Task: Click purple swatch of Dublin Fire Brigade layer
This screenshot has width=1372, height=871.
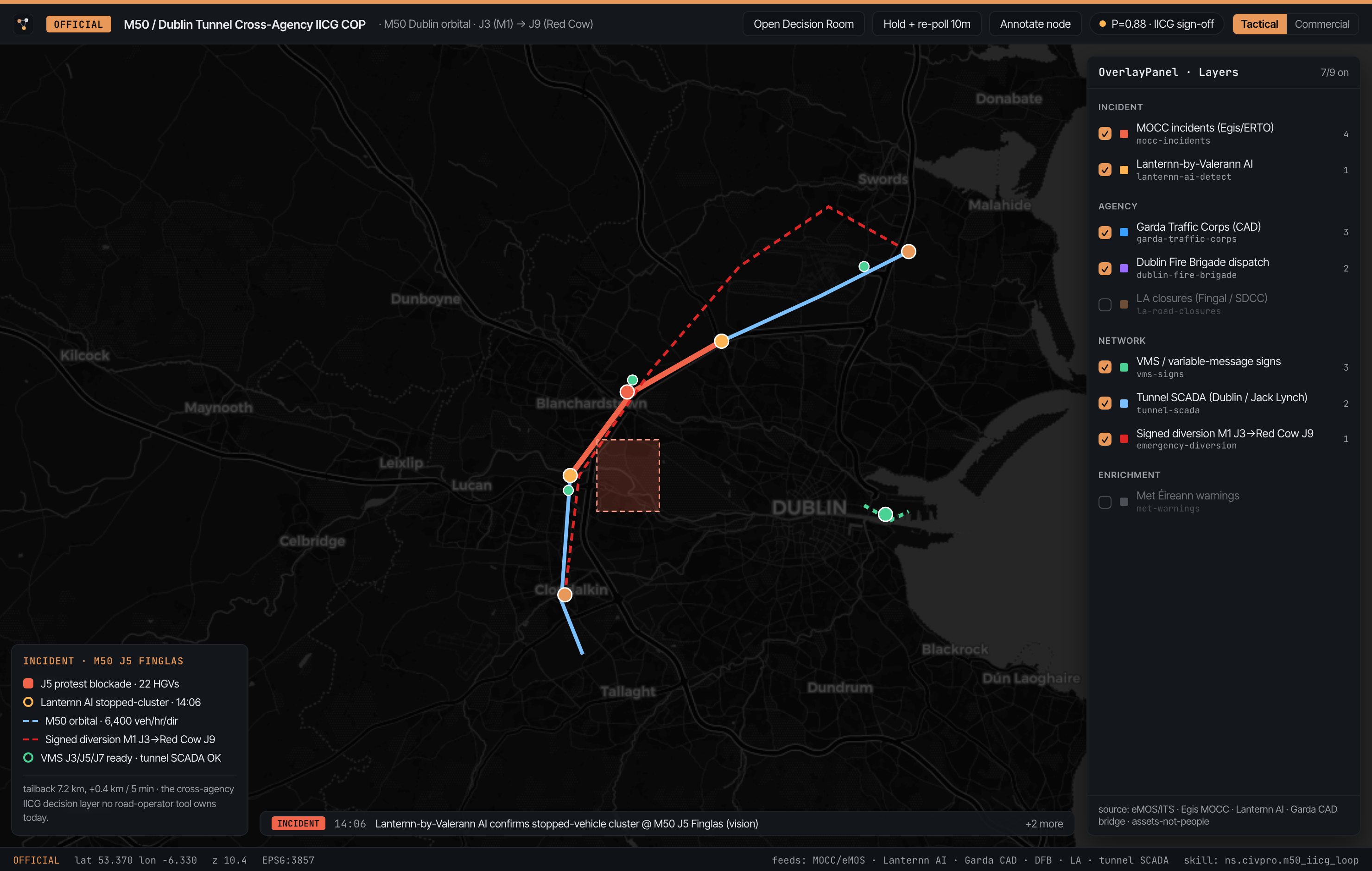Action: click(x=1124, y=268)
